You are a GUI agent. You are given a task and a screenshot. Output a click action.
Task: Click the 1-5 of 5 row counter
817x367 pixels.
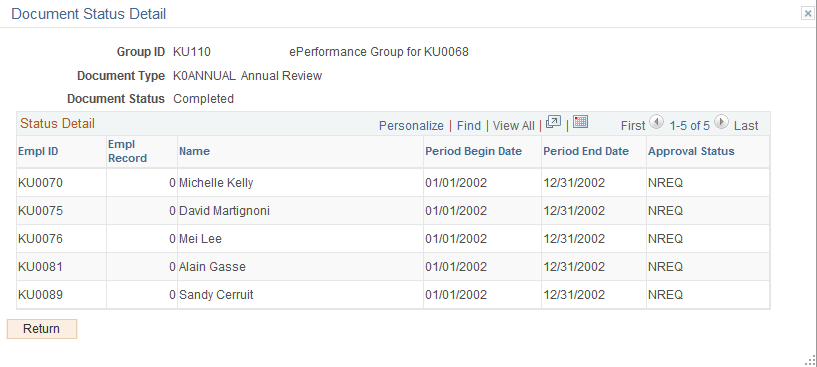point(689,126)
